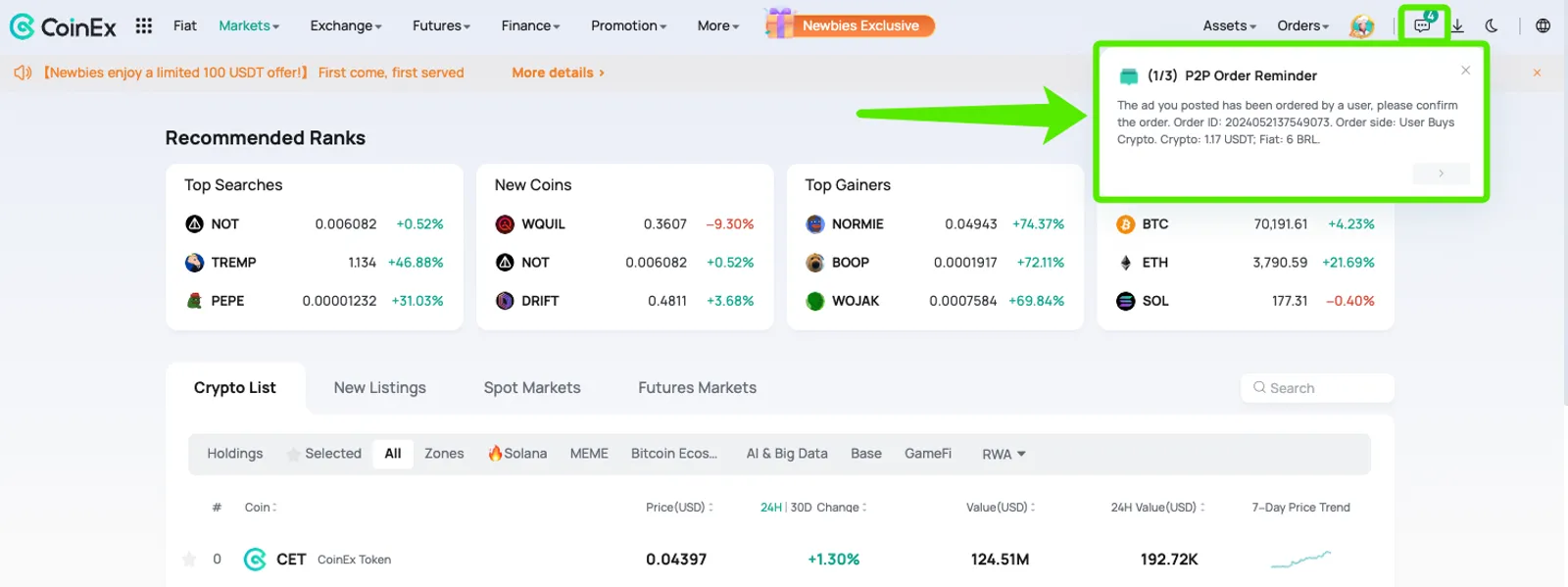The width and height of the screenshot is (1568, 587).
Task: Switch to the Crypto List tab
Action: 235,388
